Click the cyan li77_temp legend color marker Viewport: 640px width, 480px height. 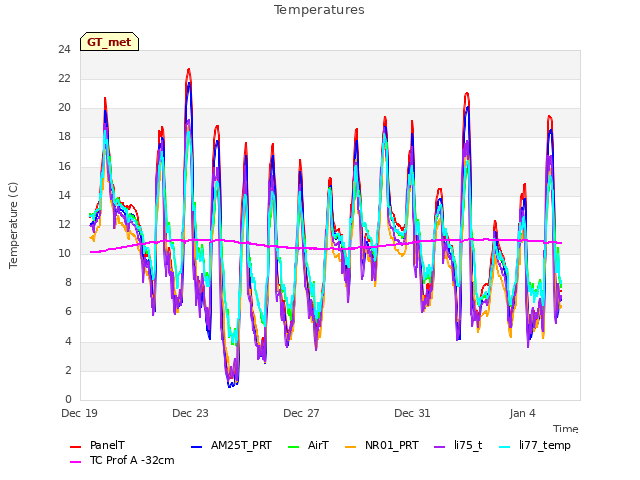(505, 447)
